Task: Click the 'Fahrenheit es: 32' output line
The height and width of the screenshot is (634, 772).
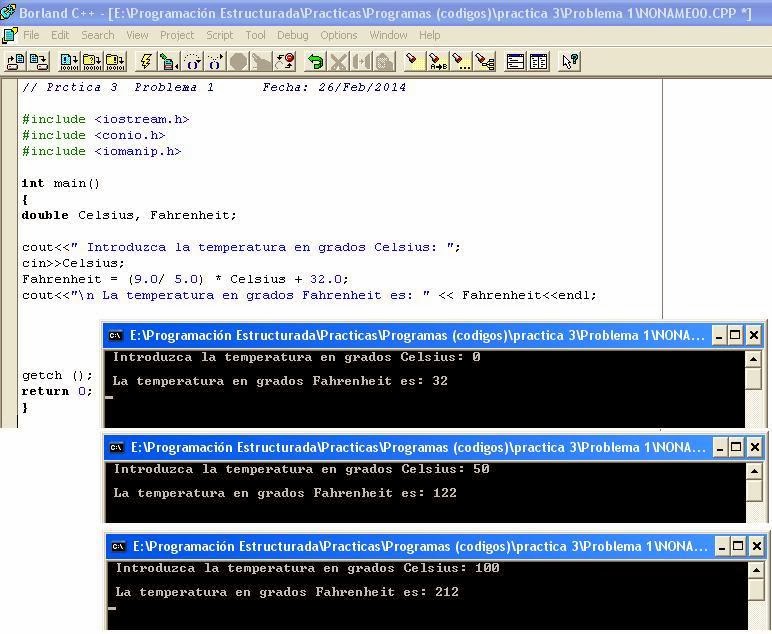Action: (280, 381)
